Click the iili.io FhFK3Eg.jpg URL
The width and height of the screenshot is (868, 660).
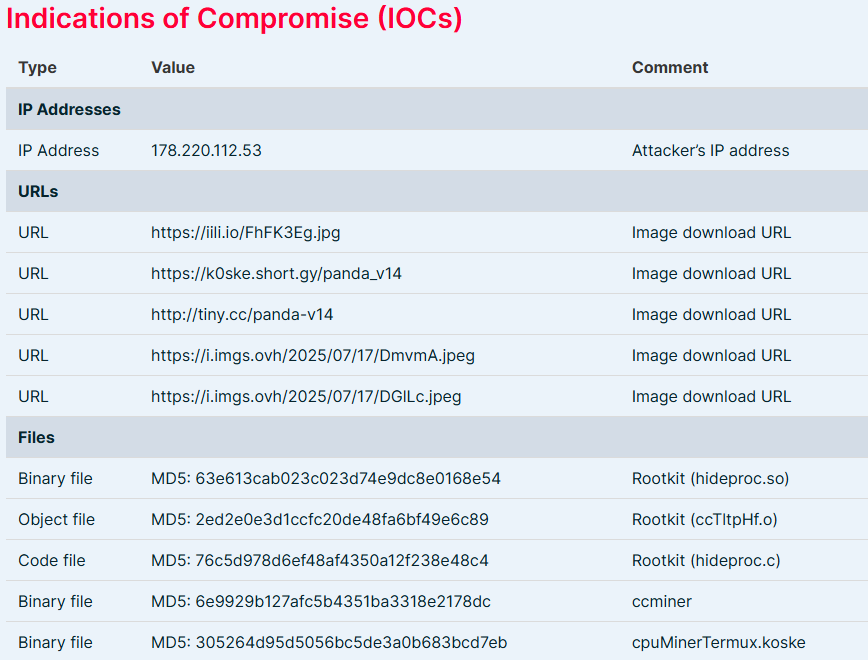[x=246, y=232]
